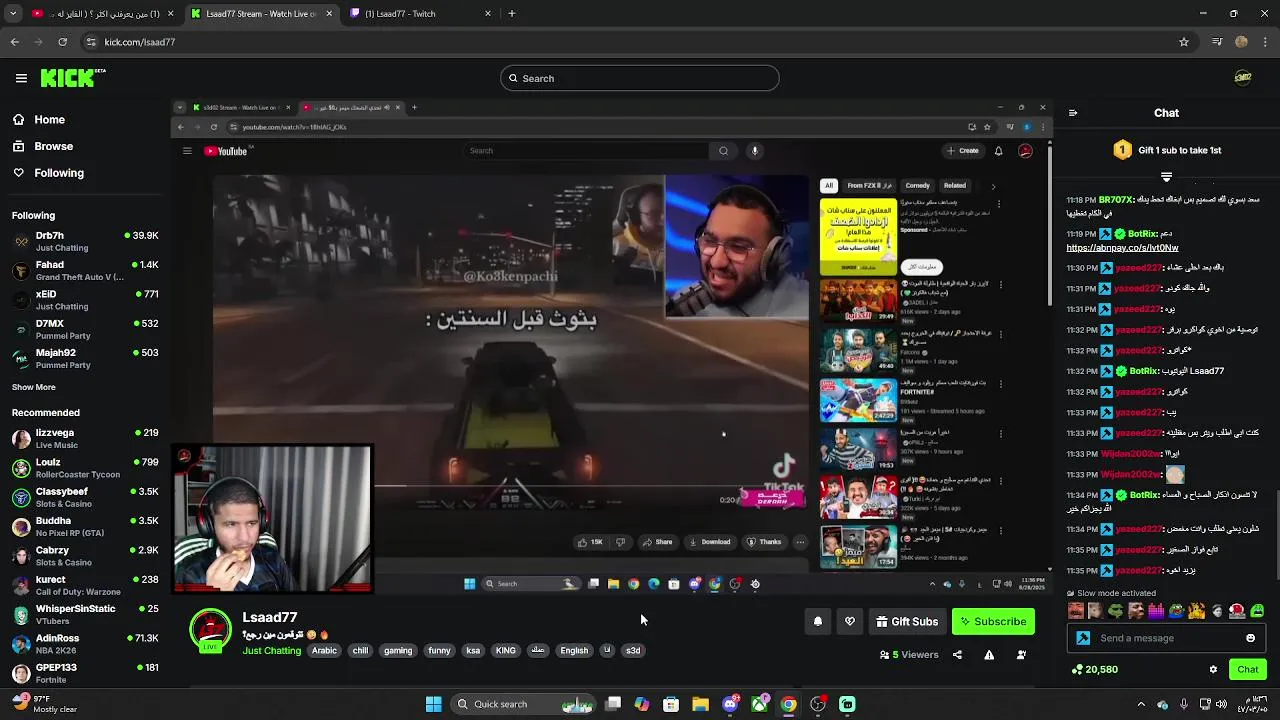1280x720 pixels.
Task: Open a new Chrome tab
Action: pyautogui.click(x=511, y=14)
